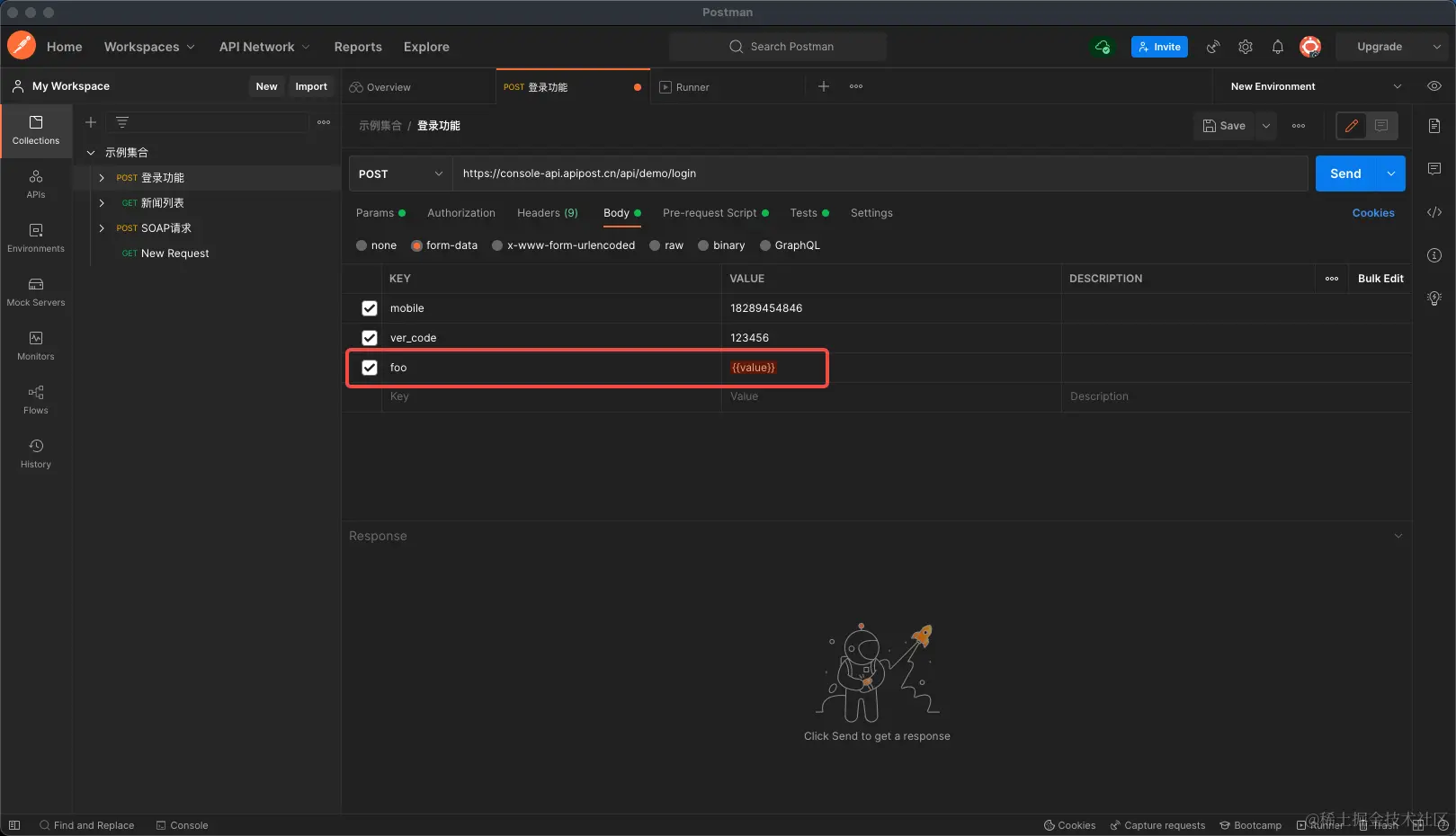This screenshot has width=1456, height=836.
Task: Switch to the Params tab
Action: [380, 213]
